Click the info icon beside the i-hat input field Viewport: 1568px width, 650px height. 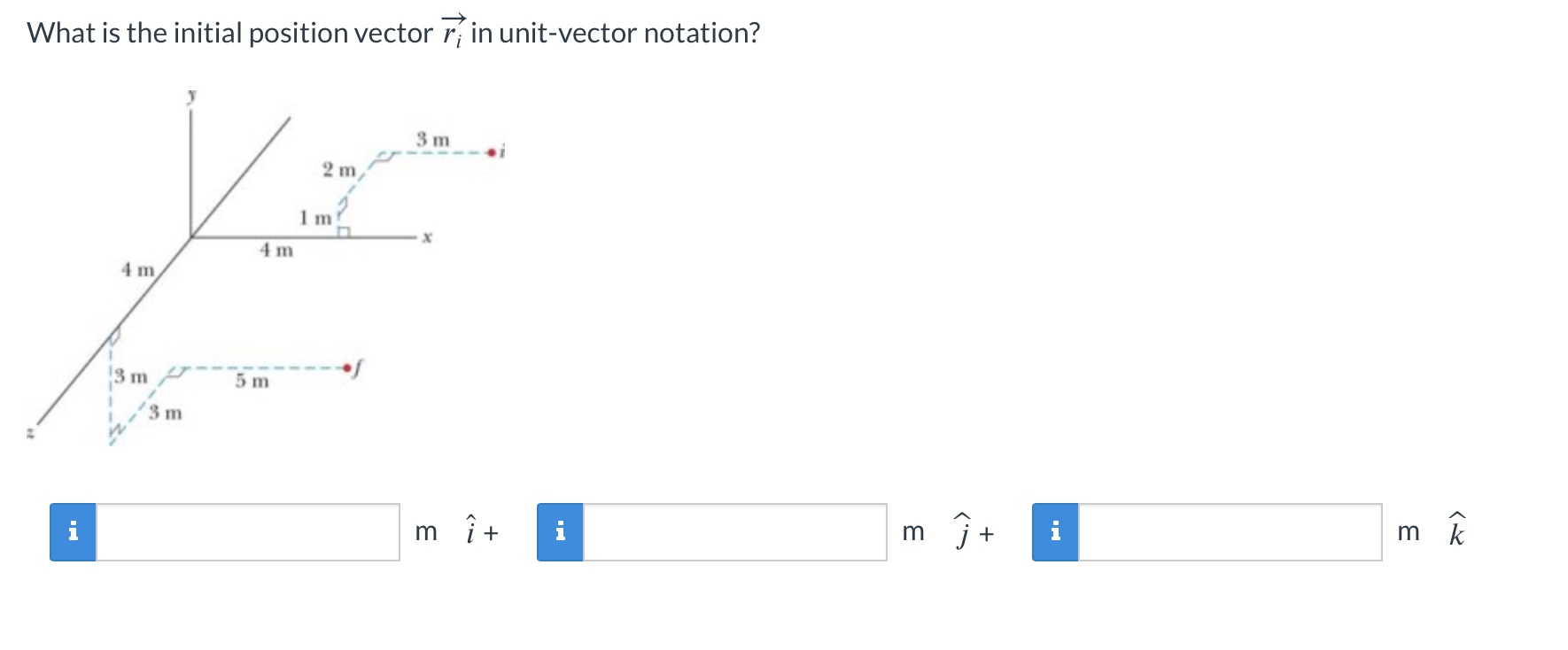click(74, 532)
